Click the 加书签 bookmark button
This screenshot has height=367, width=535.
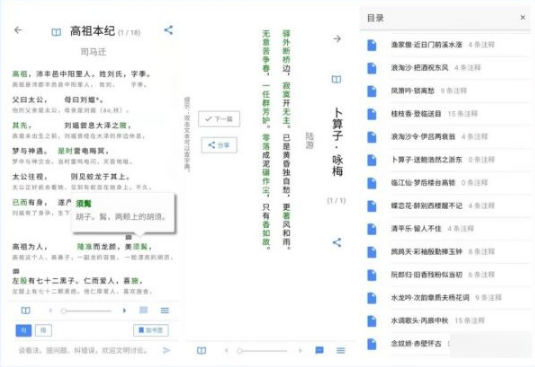(150, 330)
